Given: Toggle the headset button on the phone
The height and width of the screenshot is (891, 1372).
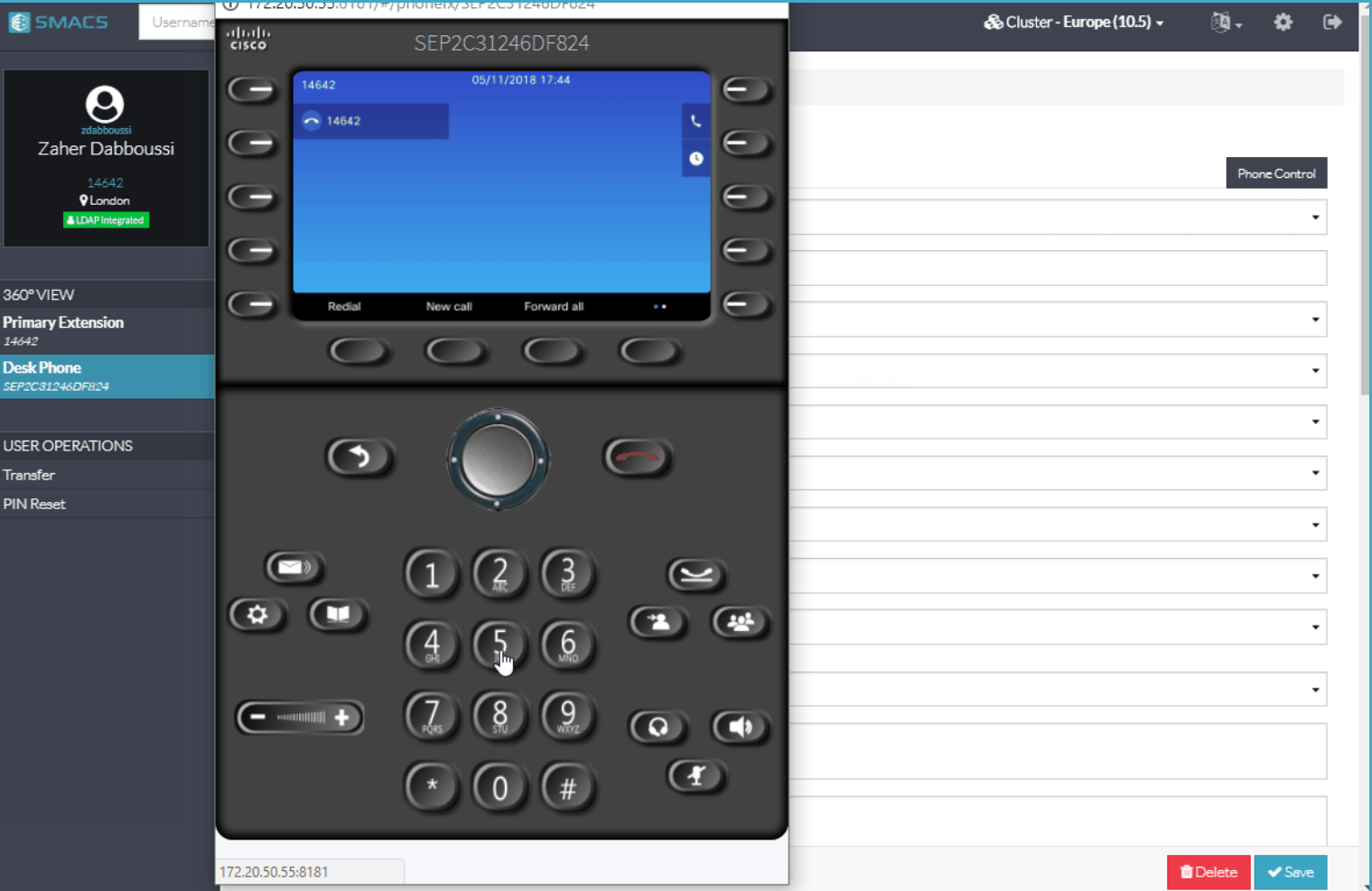Looking at the screenshot, I should (658, 727).
